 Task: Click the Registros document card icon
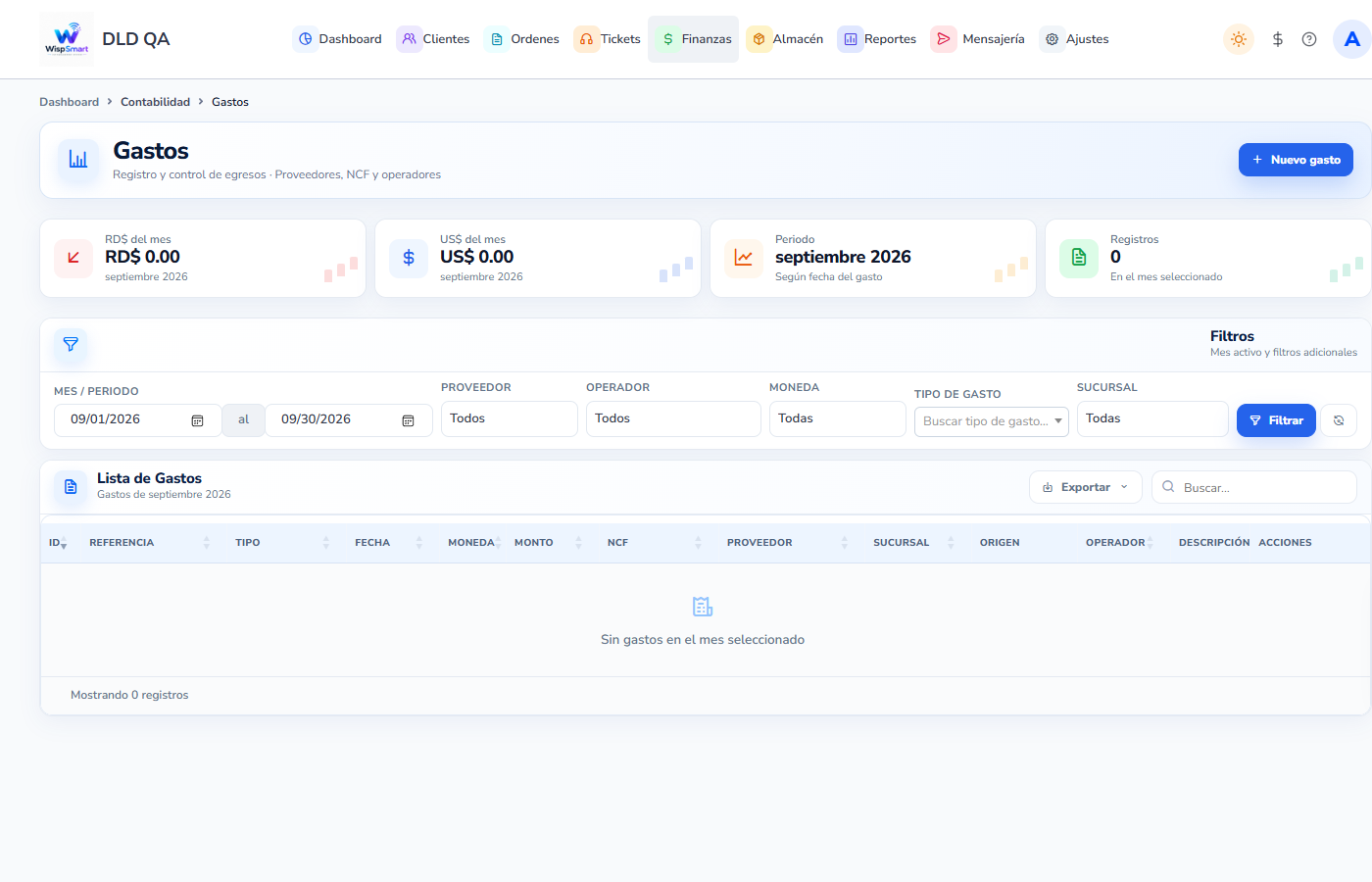click(x=1079, y=258)
